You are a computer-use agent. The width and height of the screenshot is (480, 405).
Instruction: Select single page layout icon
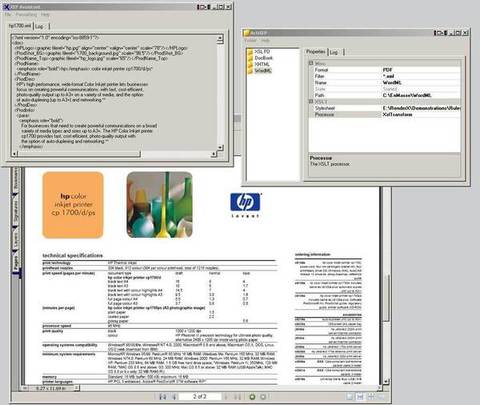[x=350, y=397]
